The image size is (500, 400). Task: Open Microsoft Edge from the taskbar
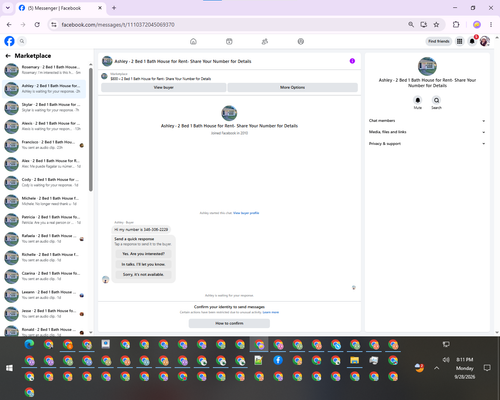(29, 344)
